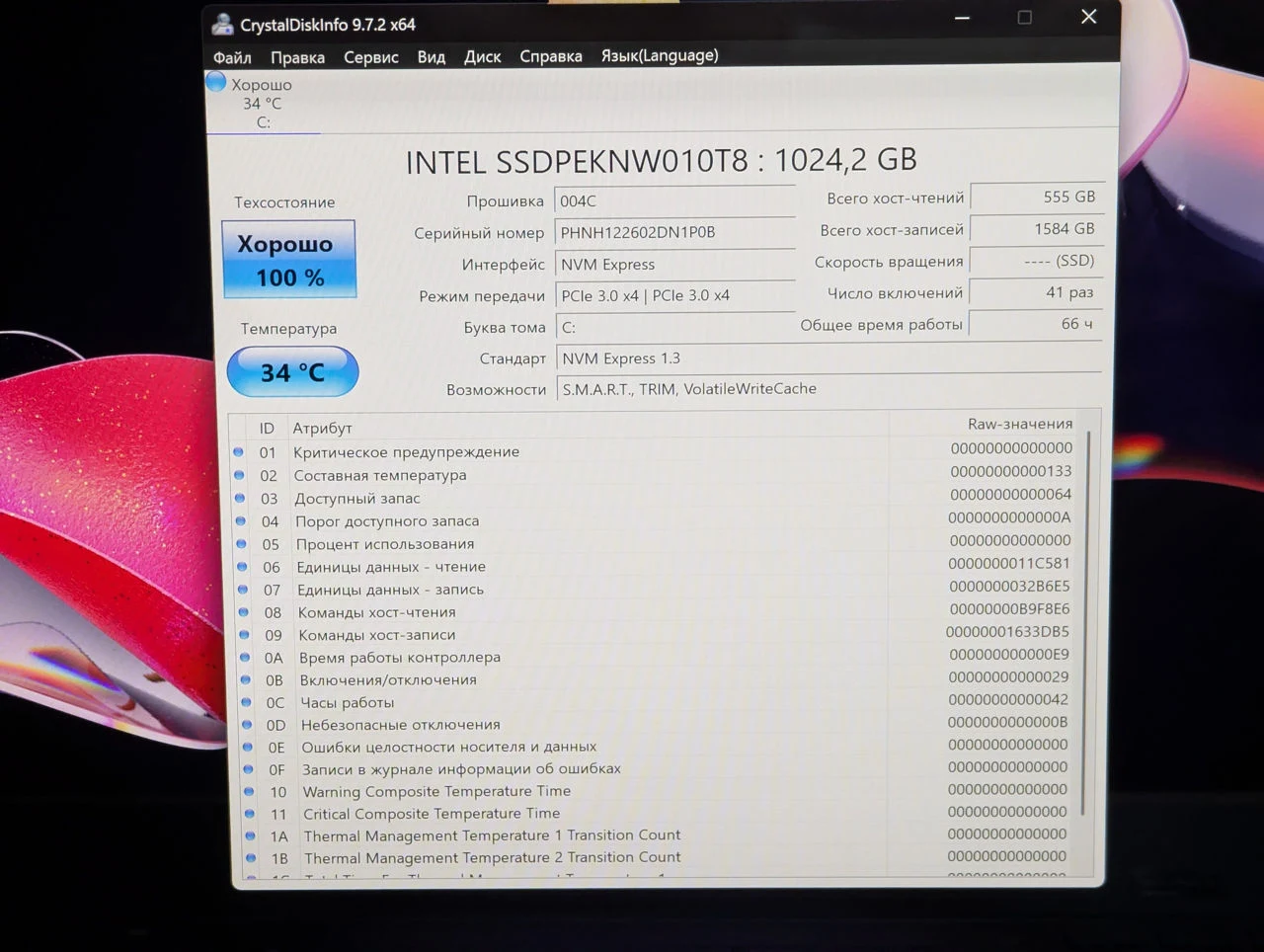Click status dot for Процент использования row
The height and width of the screenshot is (952, 1264).
pyautogui.click(x=242, y=544)
